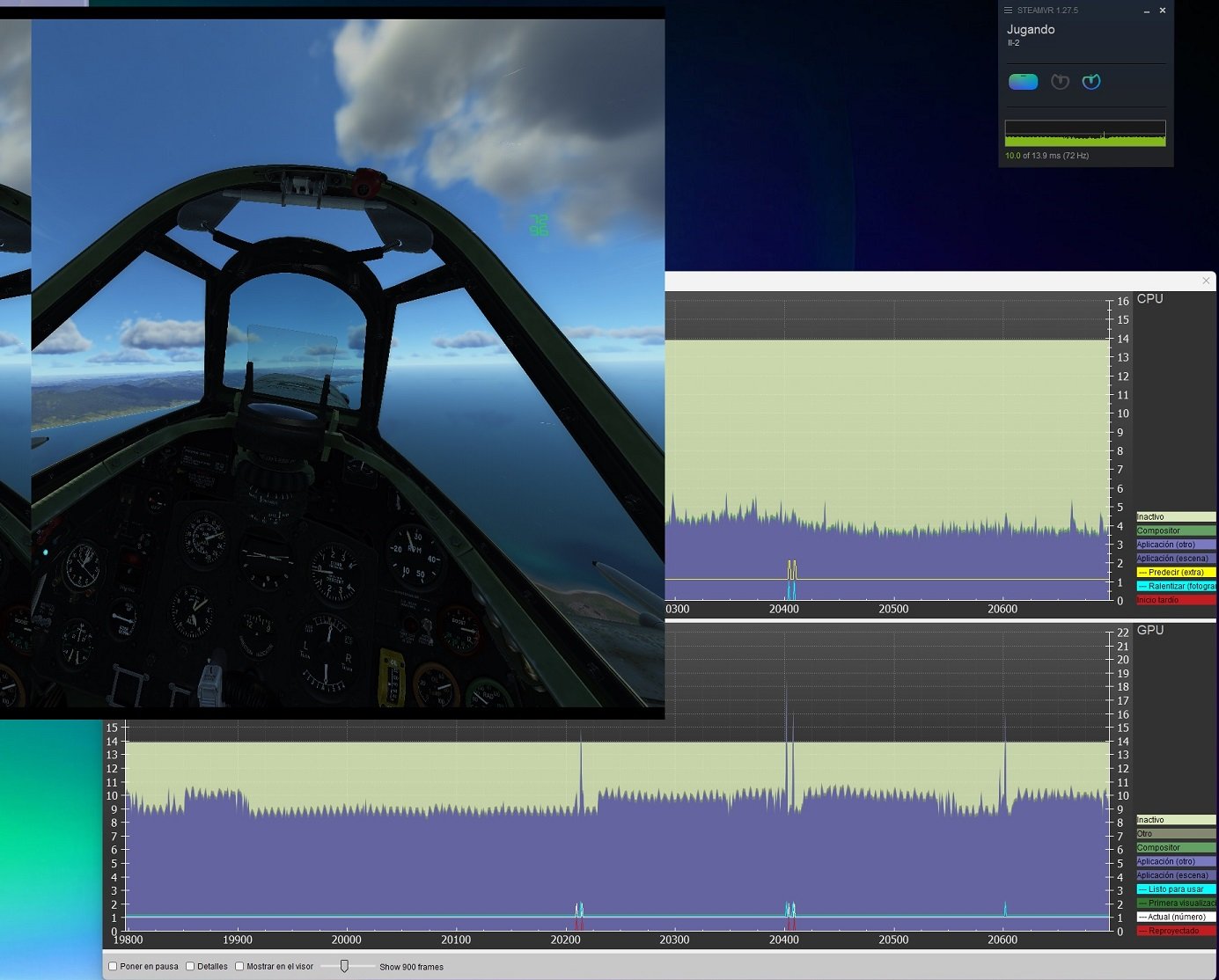This screenshot has width=1219, height=980.
Task: Click the GPU x-axis label '19800'
Action: click(x=129, y=940)
